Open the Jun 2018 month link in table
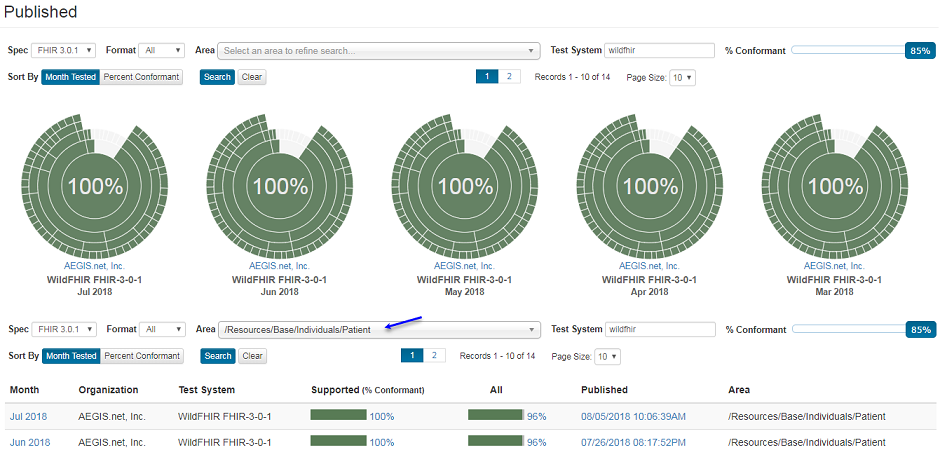This screenshot has height=457, width=940. click(30, 443)
